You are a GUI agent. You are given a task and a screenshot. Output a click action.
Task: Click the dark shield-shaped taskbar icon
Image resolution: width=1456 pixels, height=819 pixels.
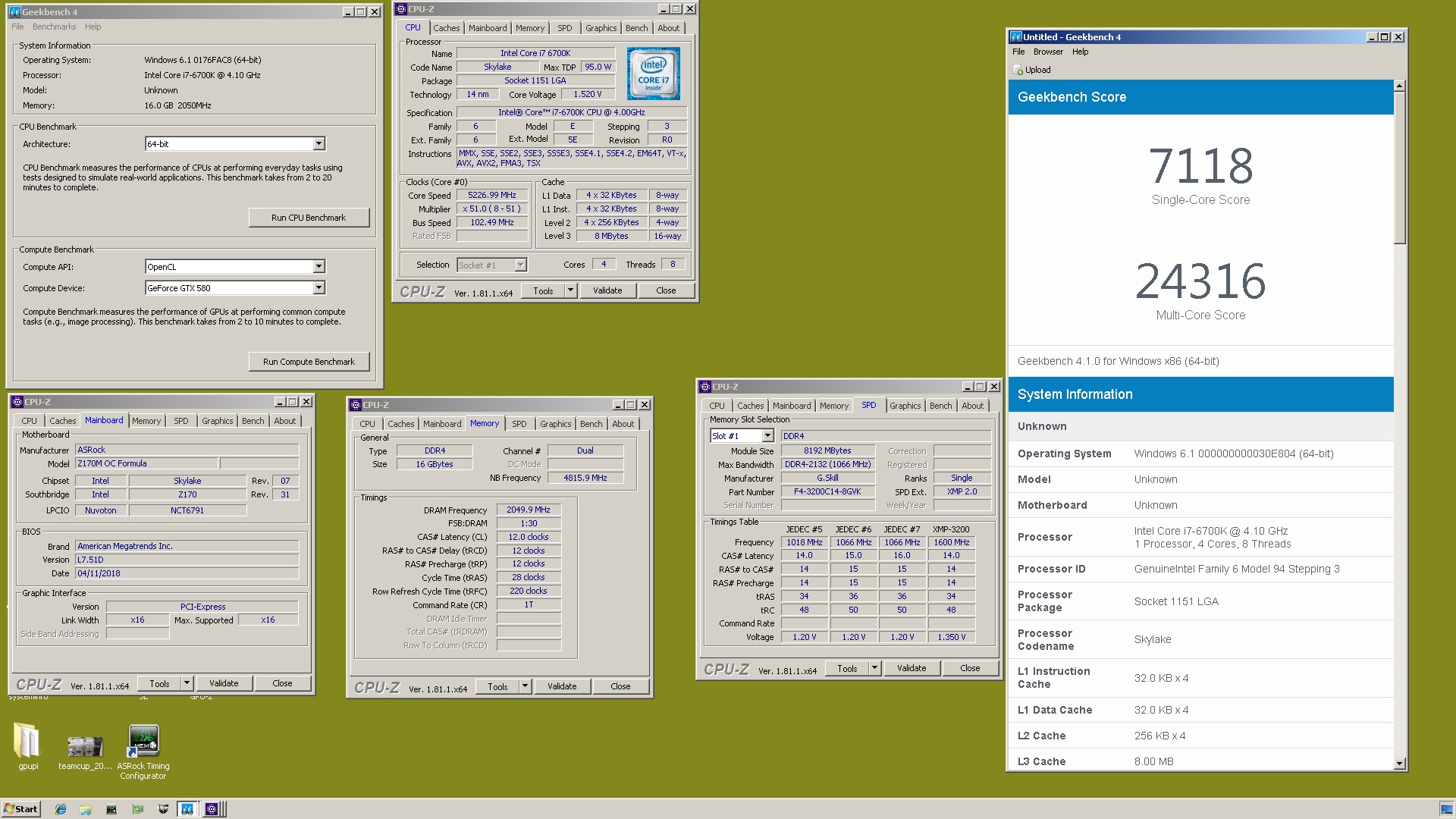162,809
